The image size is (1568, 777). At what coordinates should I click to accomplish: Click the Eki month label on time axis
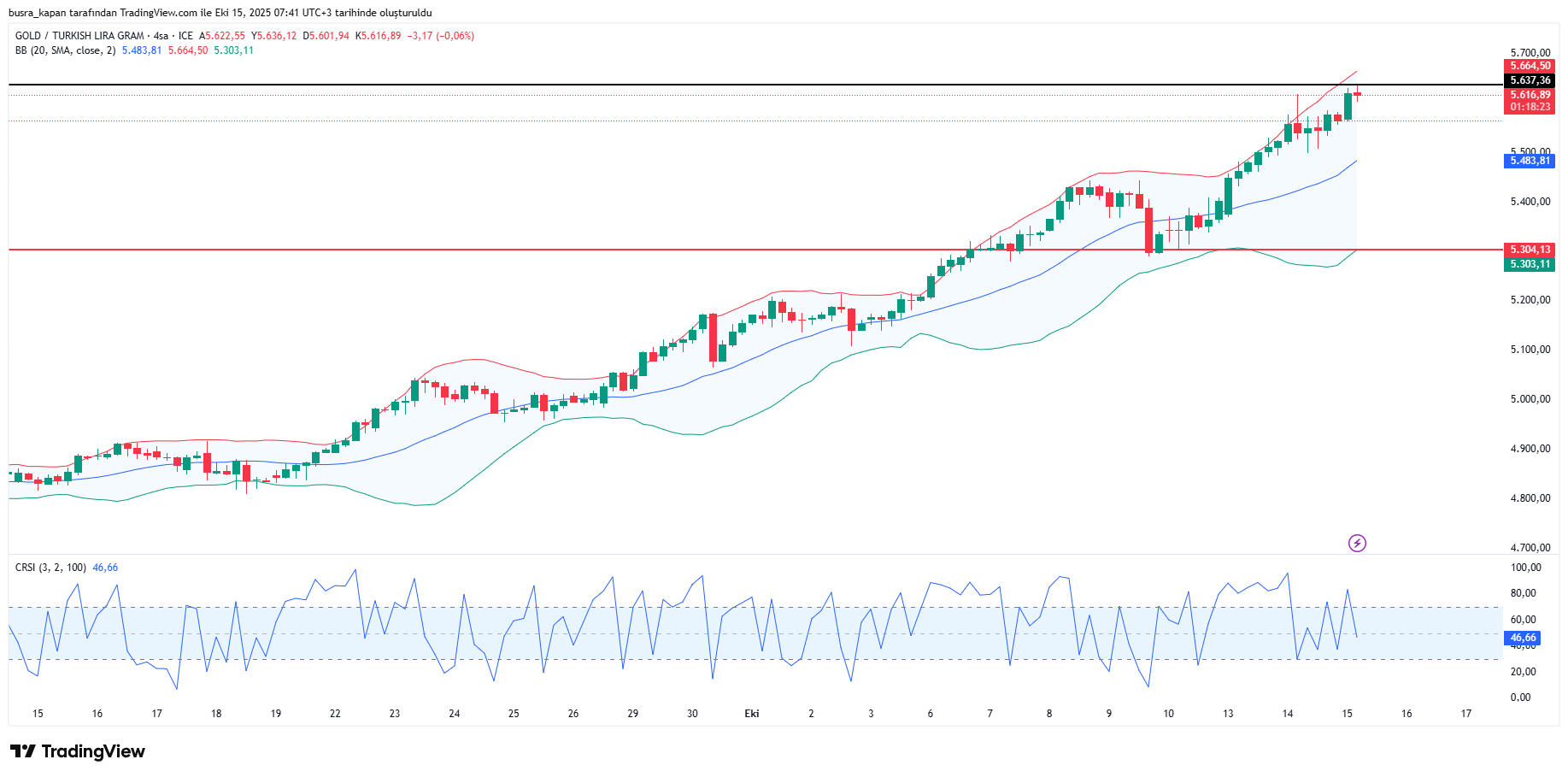pyautogui.click(x=752, y=714)
